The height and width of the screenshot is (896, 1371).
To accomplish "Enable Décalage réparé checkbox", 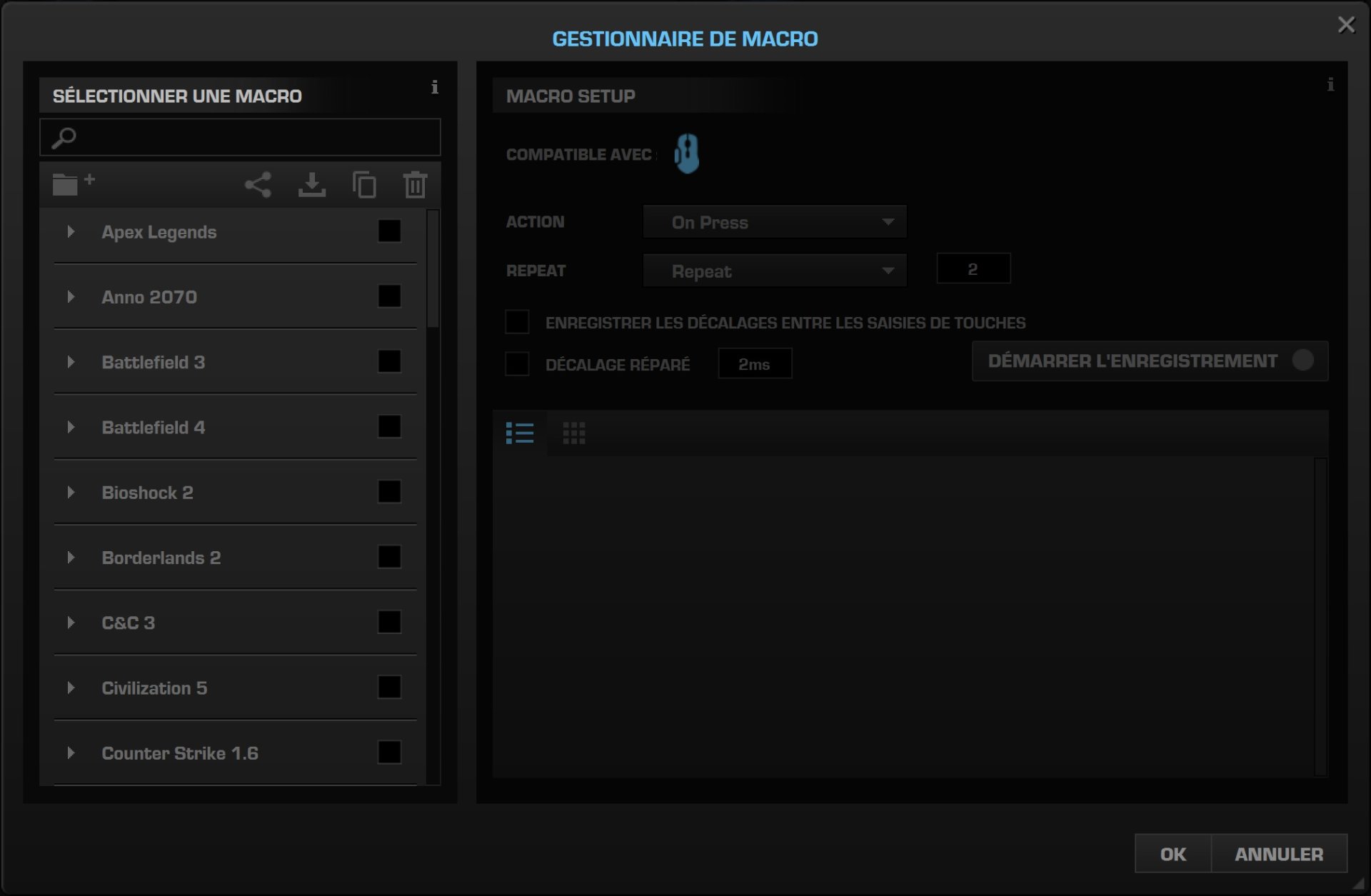I will click(517, 364).
